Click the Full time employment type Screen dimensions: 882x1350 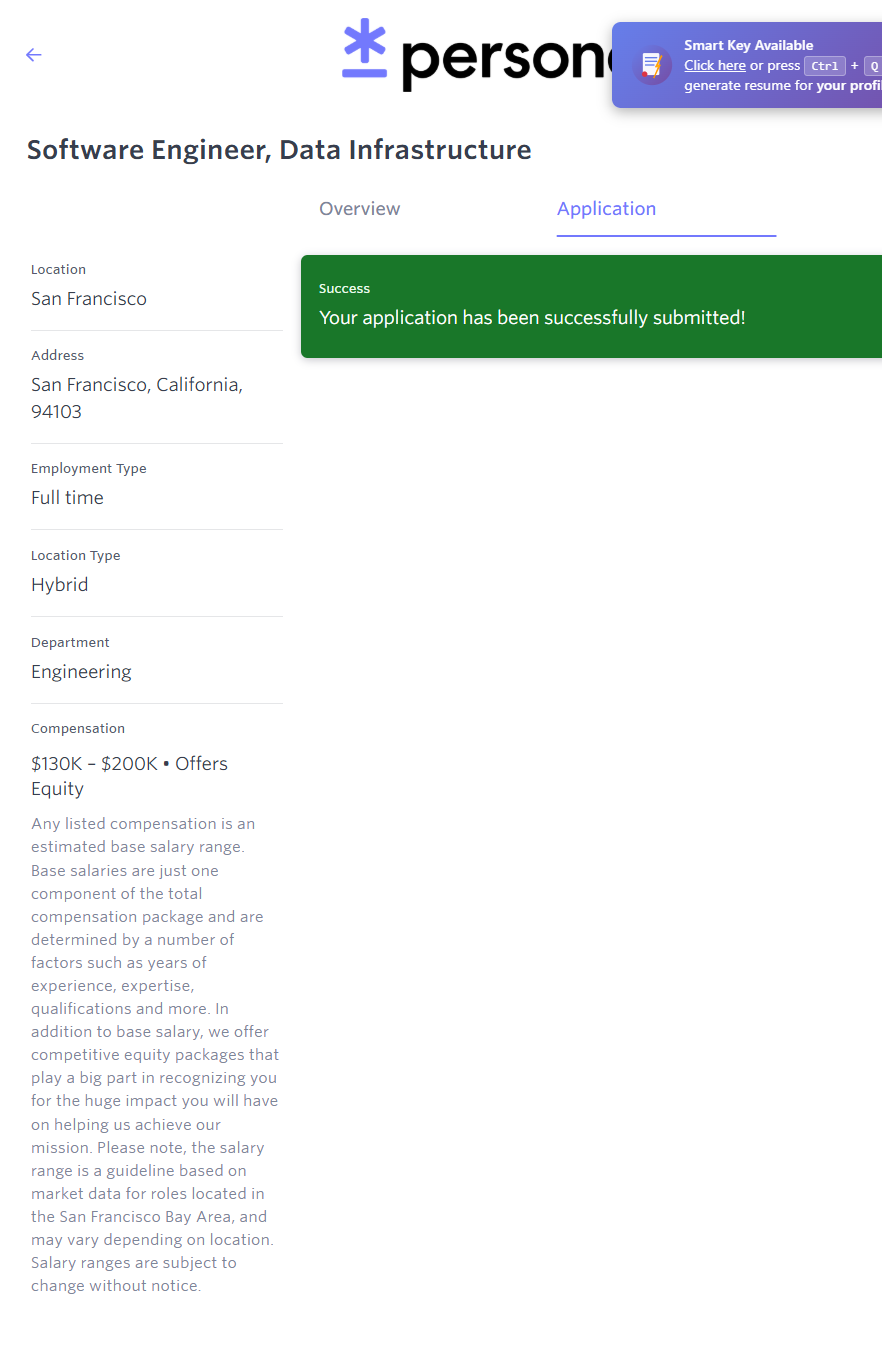click(67, 498)
